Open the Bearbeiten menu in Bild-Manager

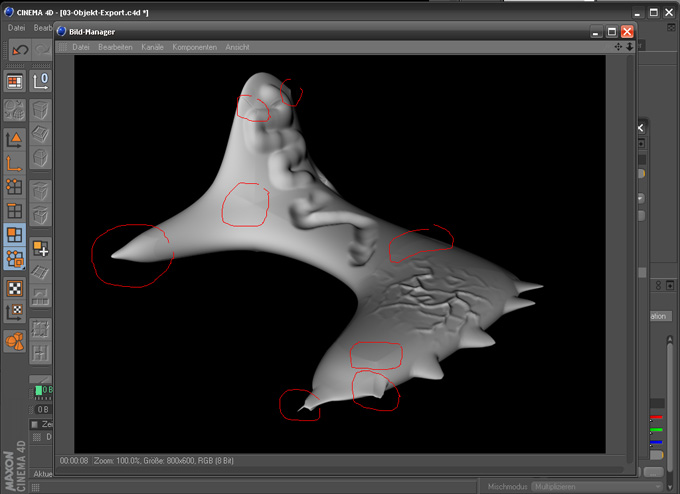point(116,47)
